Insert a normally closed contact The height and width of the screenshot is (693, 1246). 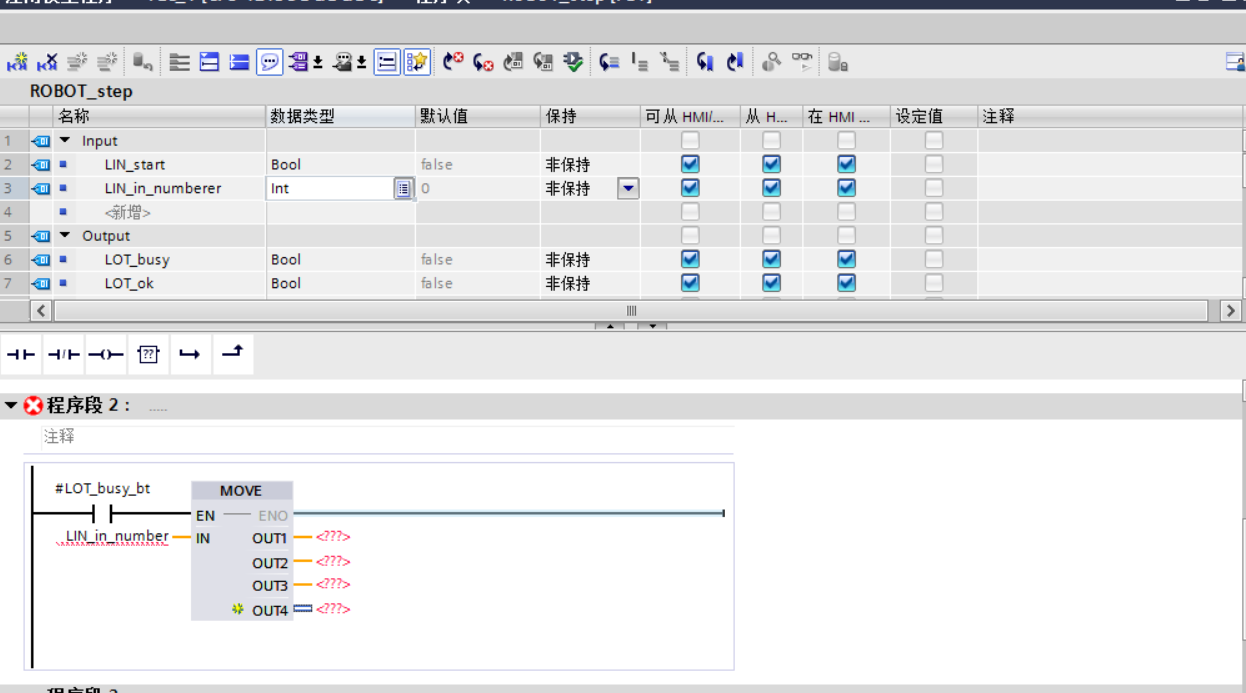63,355
